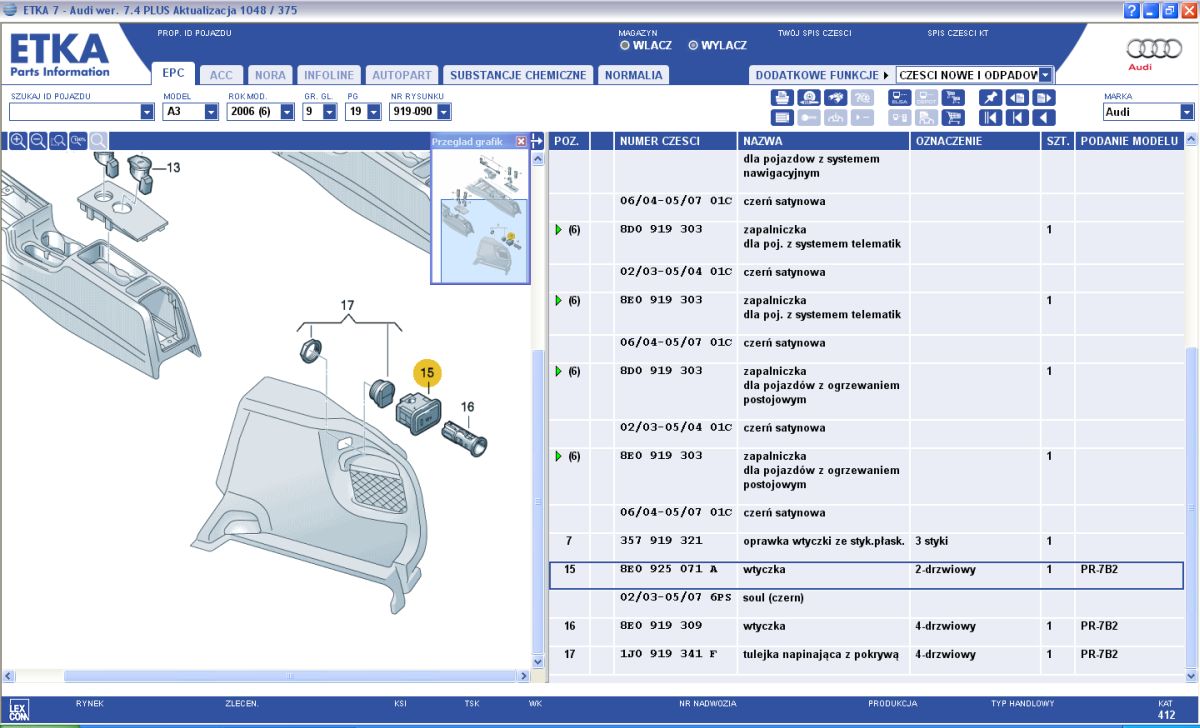Open the GR. GL. 9 dropdown
The image size is (1200, 728).
[331, 112]
